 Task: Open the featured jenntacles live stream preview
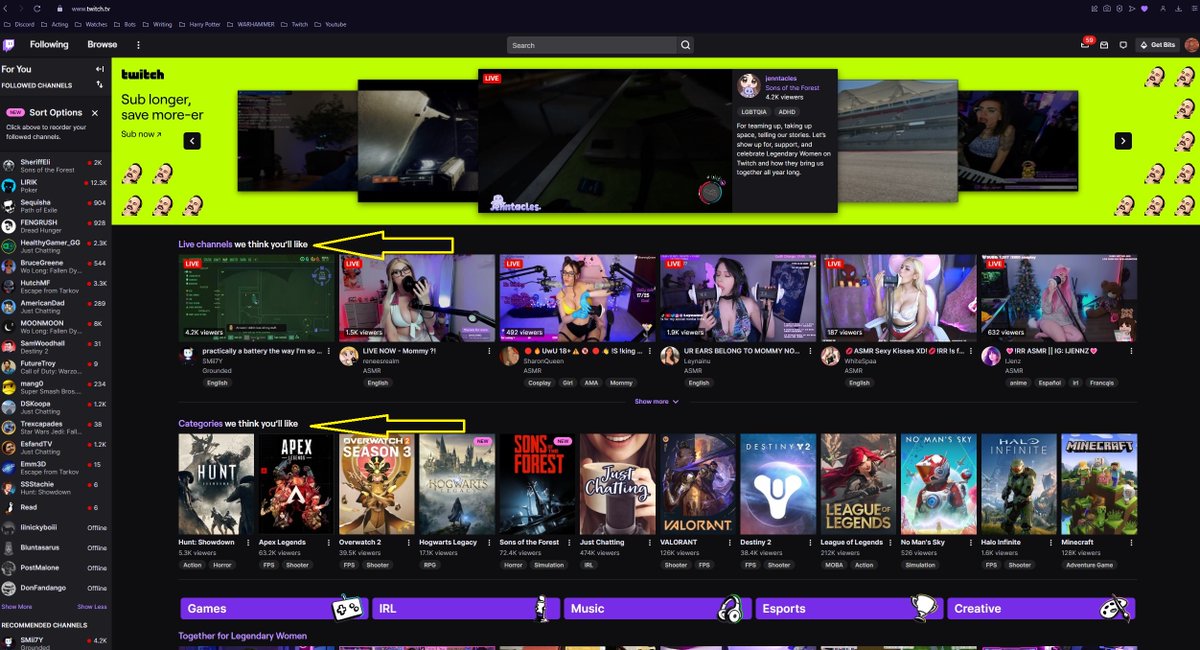coord(605,141)
